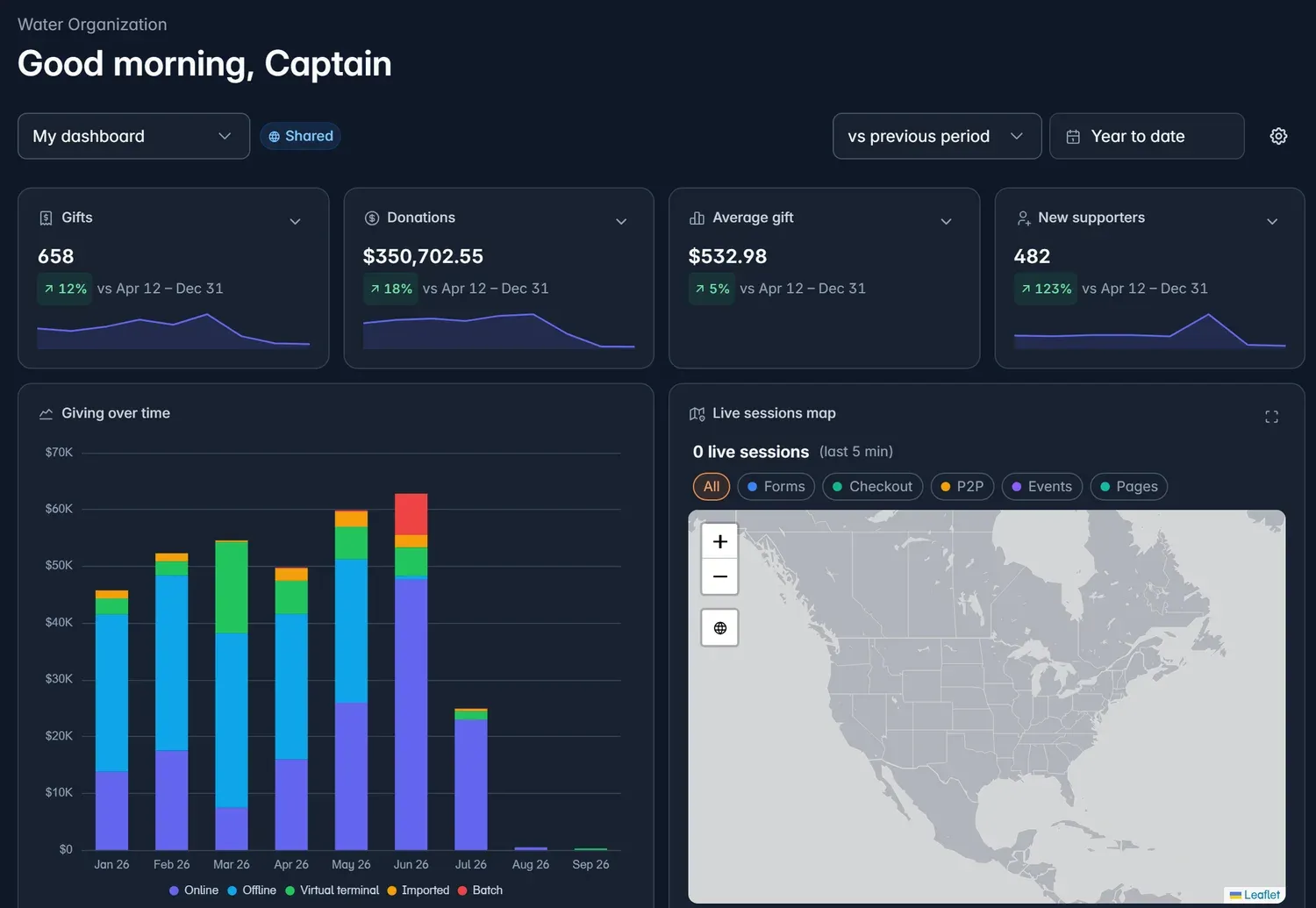Image resolution: width=1316 pixels, height=908 pixels.
Task: Click the Giving over time chart icon
Action: coord(46,413)
